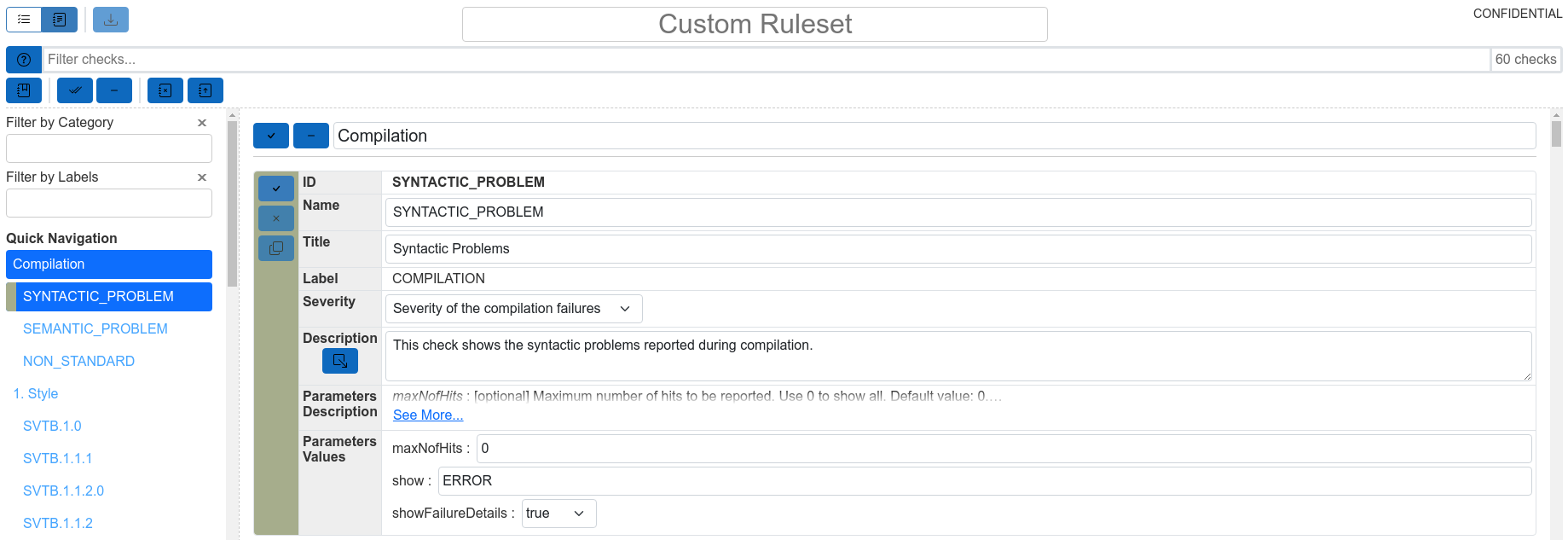
Task: Open the description expand editor icon
Action: [x=339, y=360]
